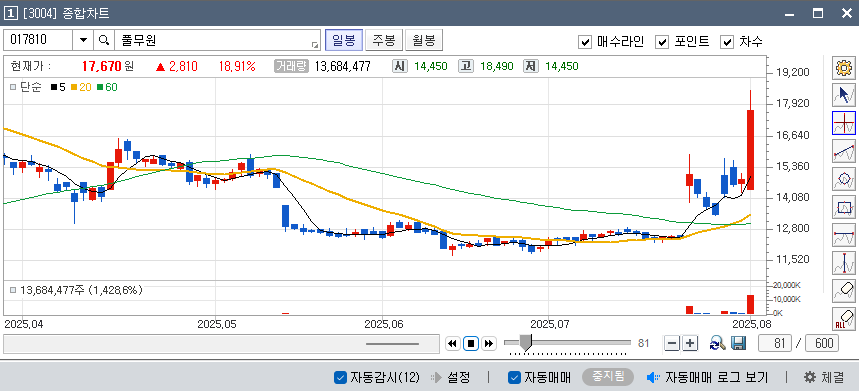Click the volume value 13,684,477

click(342, 67)
